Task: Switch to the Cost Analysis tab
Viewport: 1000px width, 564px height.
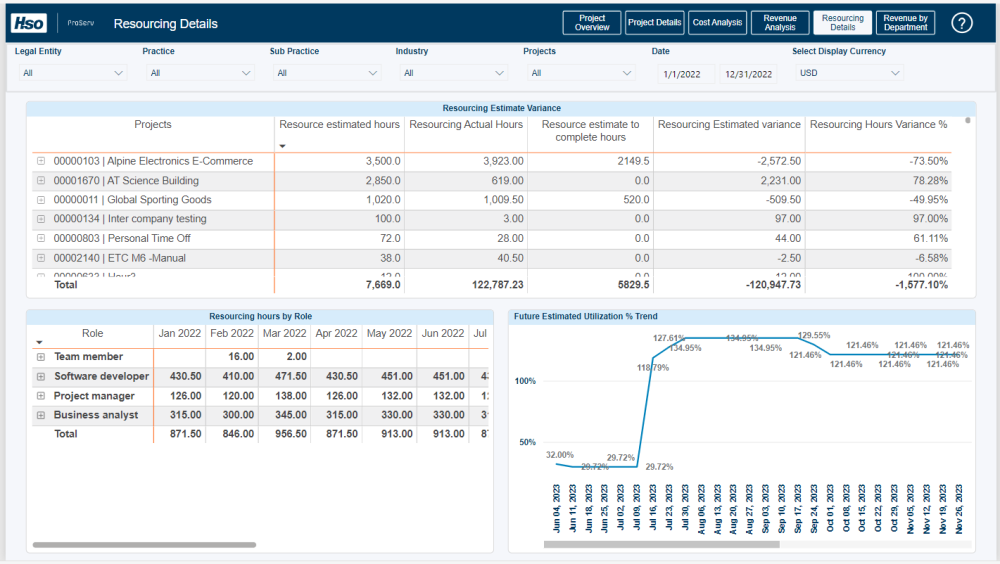Action: [717, 23]
